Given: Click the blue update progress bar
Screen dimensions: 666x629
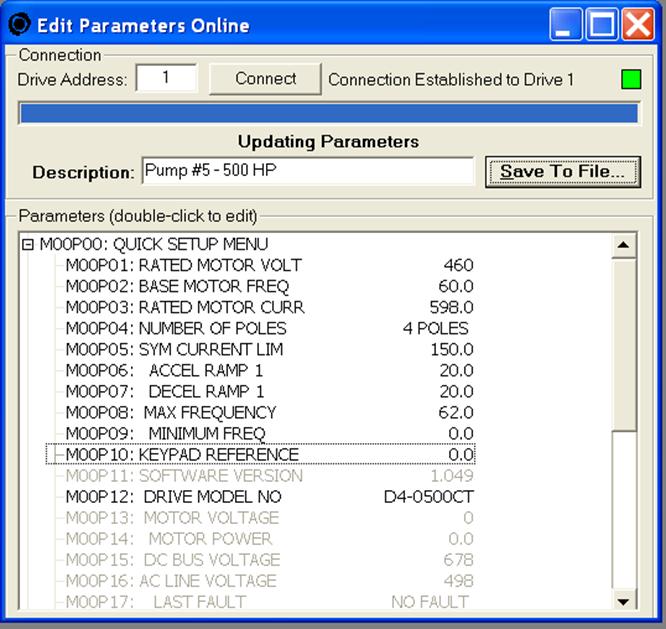Looking at the screenshot, I should pos(328,112).
